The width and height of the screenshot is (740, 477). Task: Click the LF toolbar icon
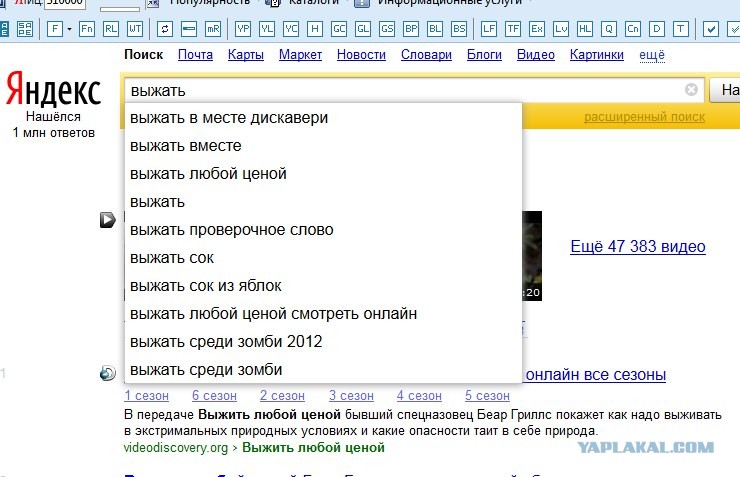point(489,29)
